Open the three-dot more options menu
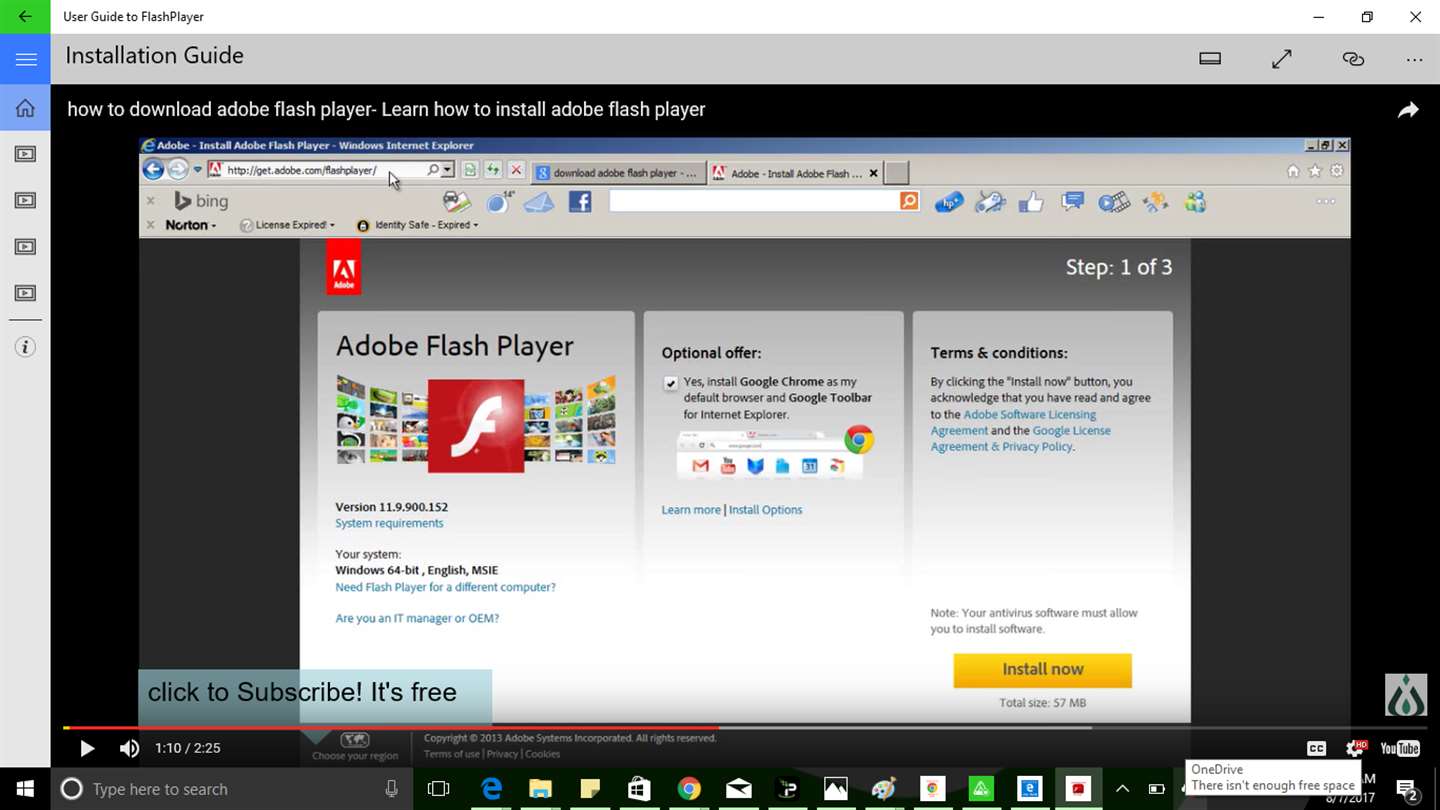The width and height of the screenshot is (1440, 810). [1414, 60]
